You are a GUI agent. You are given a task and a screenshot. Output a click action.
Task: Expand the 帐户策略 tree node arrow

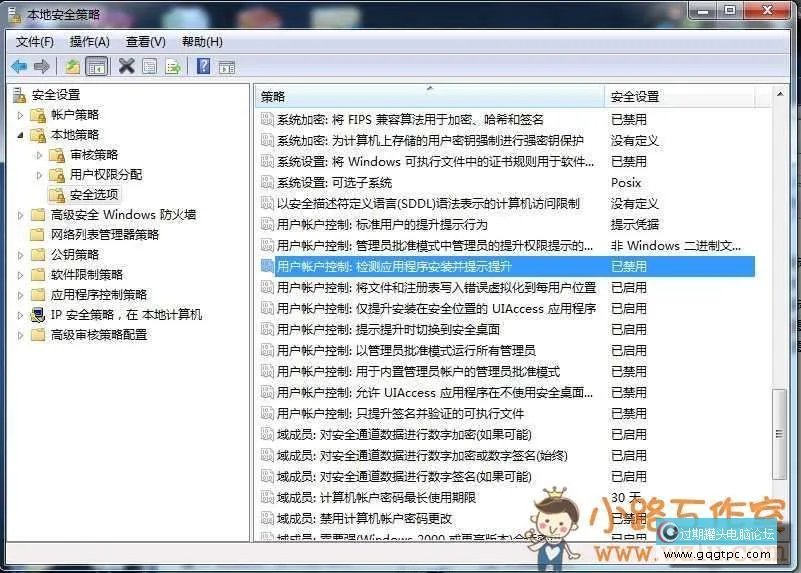[20, 115]
